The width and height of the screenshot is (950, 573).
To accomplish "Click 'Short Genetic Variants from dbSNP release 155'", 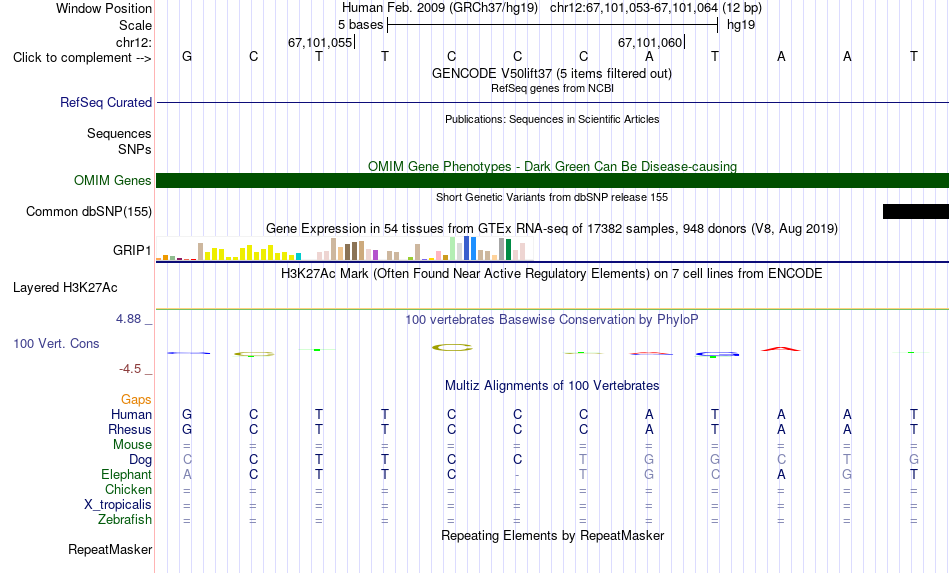I will 552,197.
